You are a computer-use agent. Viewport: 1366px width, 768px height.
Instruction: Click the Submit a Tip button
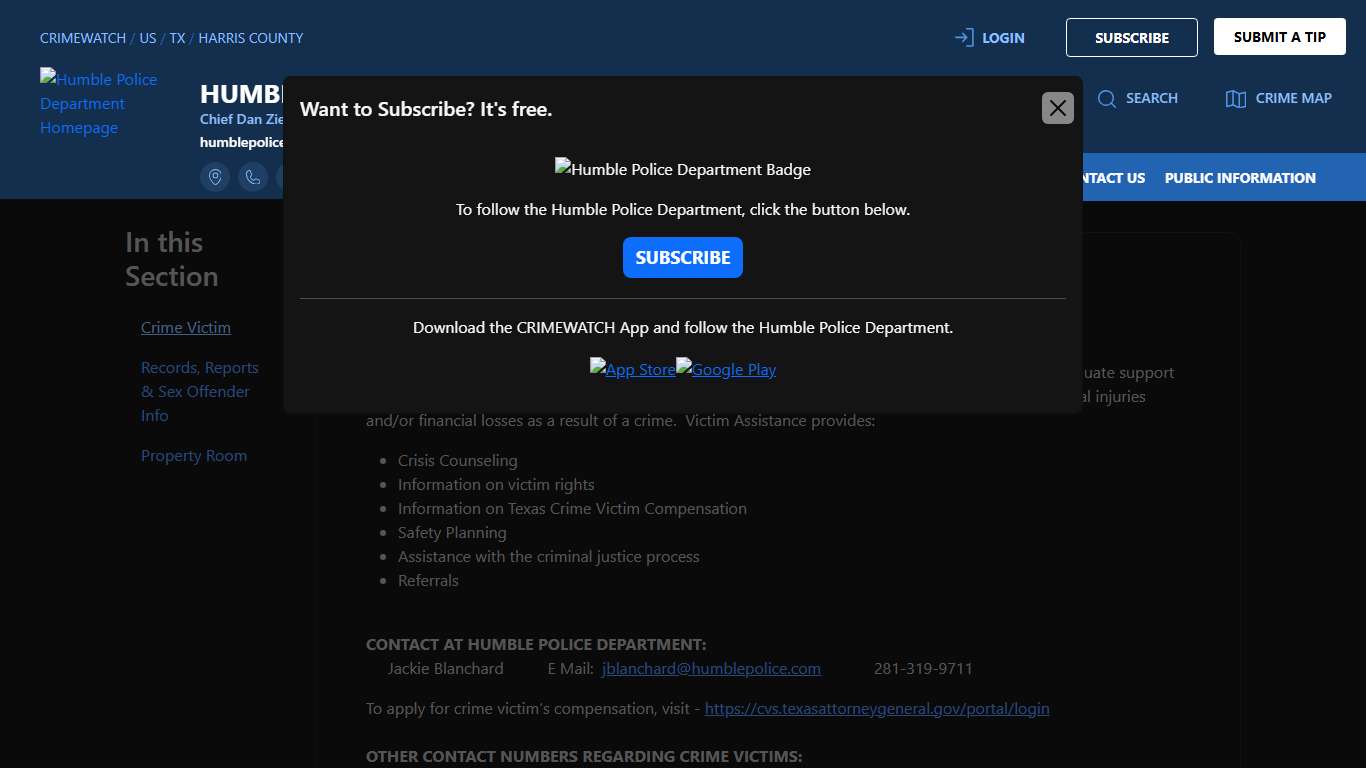coord(1279,37)
